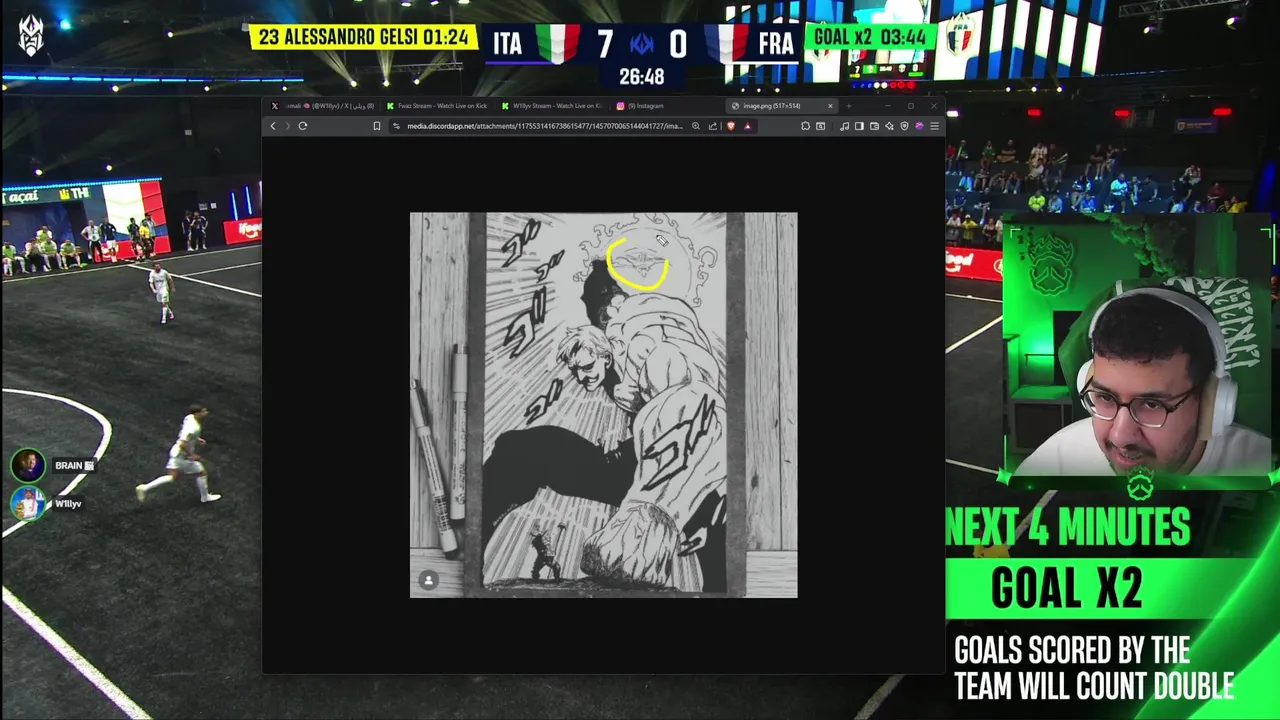This screenshot has width=1280, height=720.
Task: Switch to the X (@W1llyv) tab
Action: tap(323, 106)
